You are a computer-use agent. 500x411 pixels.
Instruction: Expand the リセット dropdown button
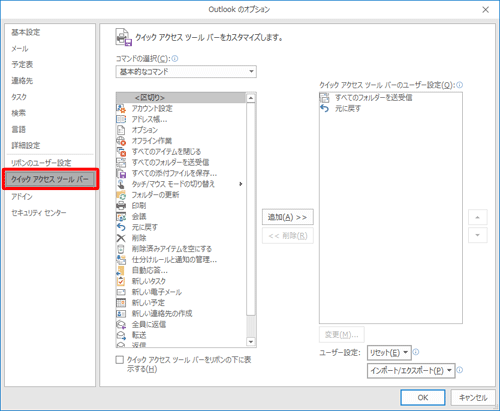point(389,353)
